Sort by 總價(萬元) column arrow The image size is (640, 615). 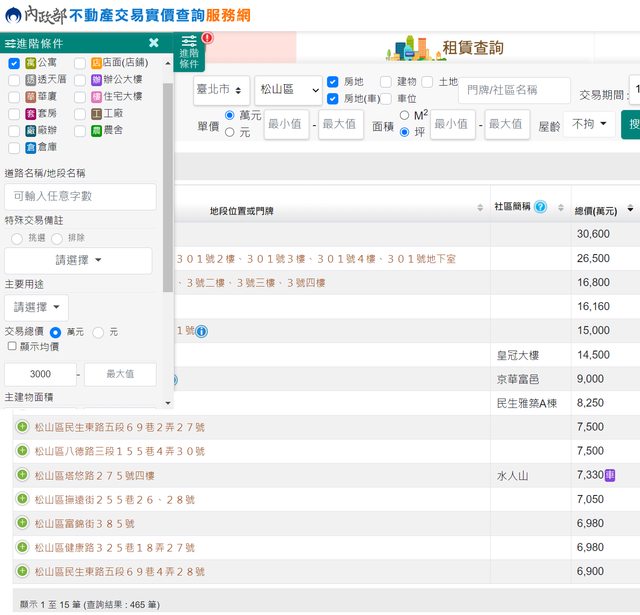coord(630,210)
